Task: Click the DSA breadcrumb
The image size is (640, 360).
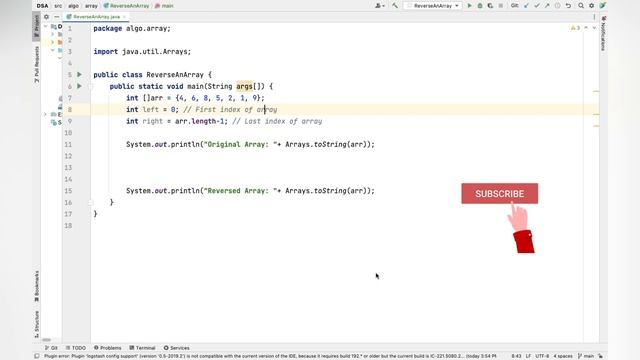Action: point(42,6)
